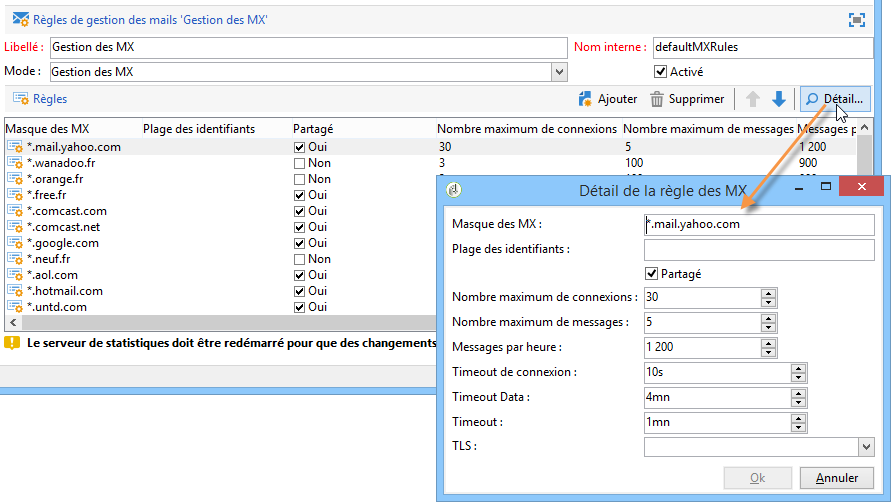Toggle the Activé checkbox
The height and width of the screenshot is (502, 891).
(x=660, y=72)
